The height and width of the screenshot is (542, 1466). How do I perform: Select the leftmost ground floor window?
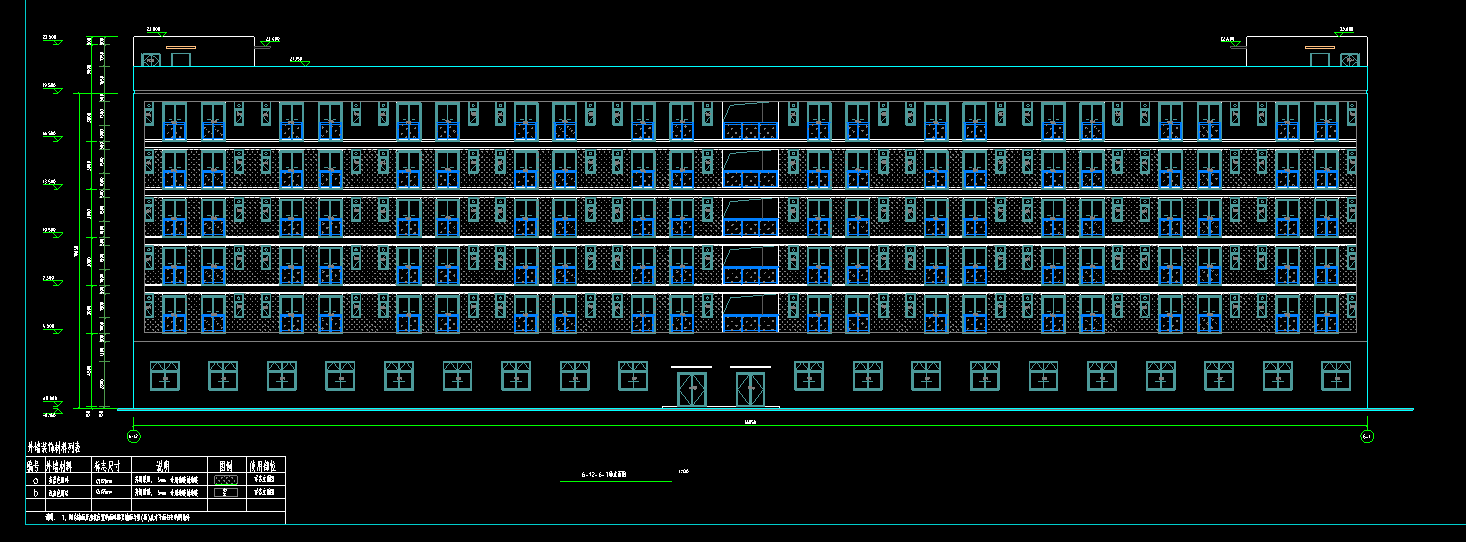tap(165, 376)
